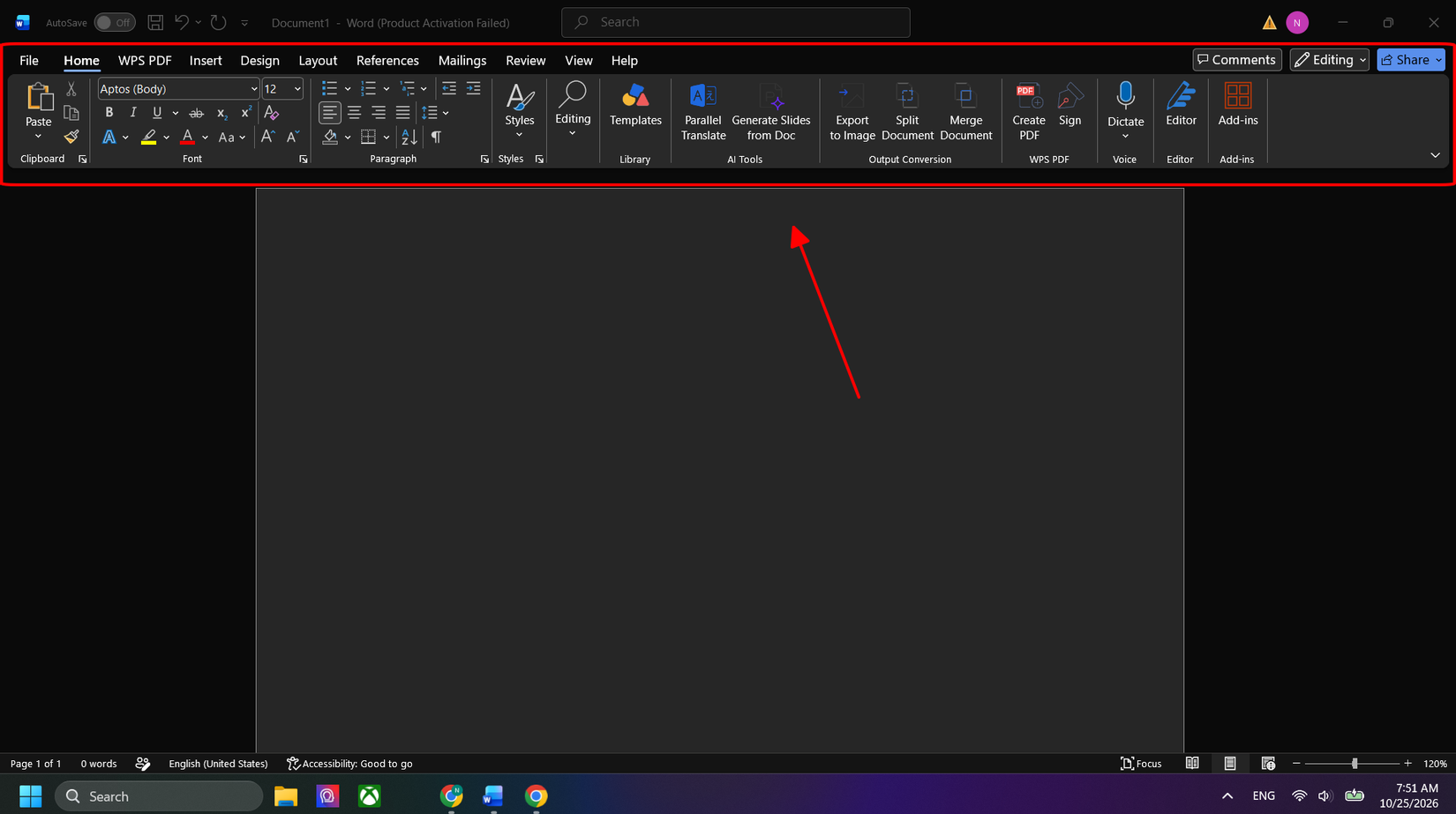This screenshot has width=1456, height=814.
Task: Click the Comments button
Action: click(x=1237, y=60)
